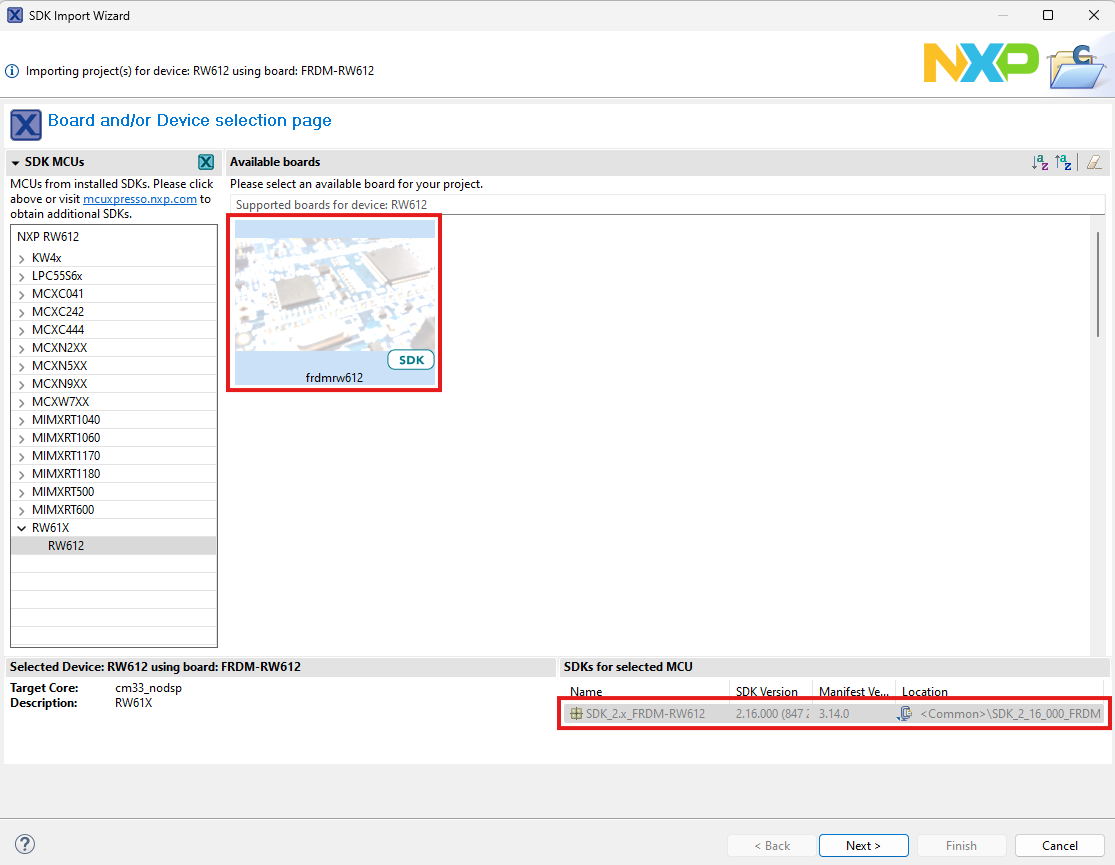
Task: Click the SDK_2.x_FRDM-RW612 package icon
Action: (576, 714)
